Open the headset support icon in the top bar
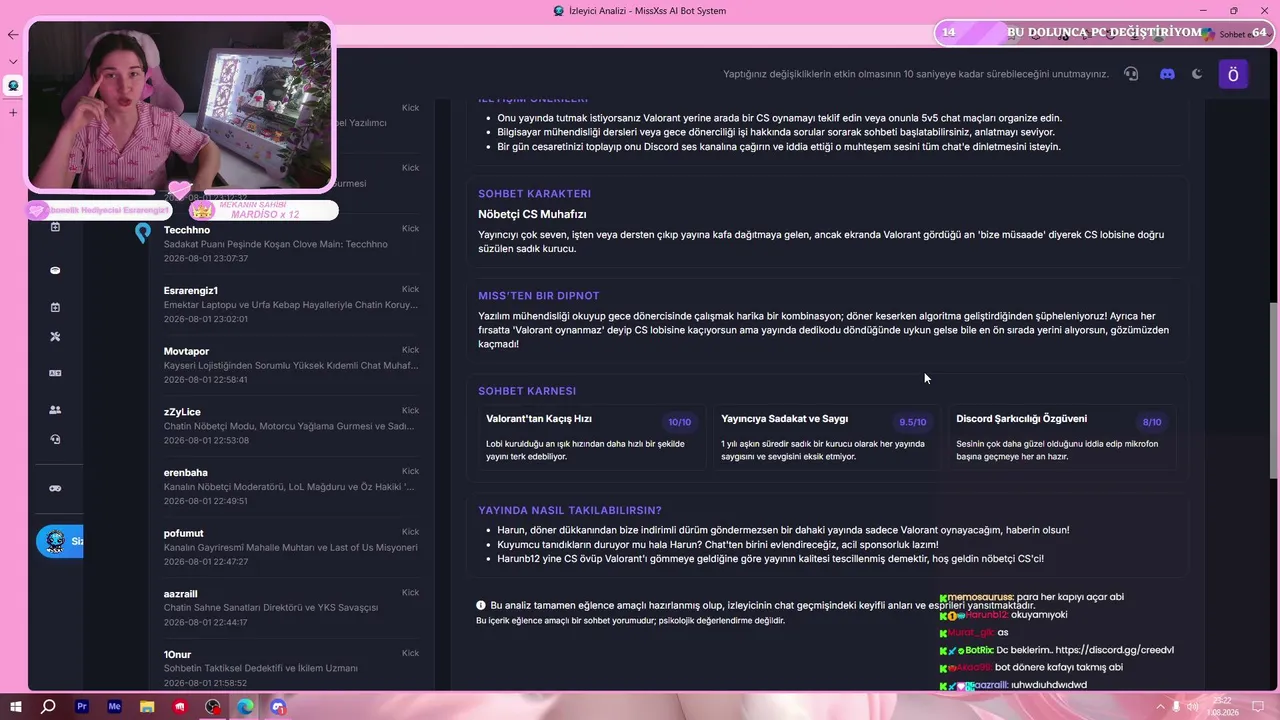This screenshot has width=1280, height=720. 1131,74
